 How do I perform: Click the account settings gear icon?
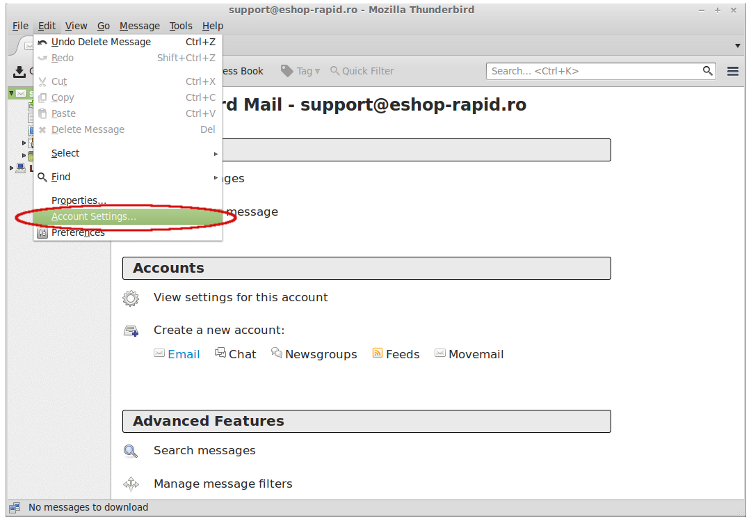tap(130, 298)
